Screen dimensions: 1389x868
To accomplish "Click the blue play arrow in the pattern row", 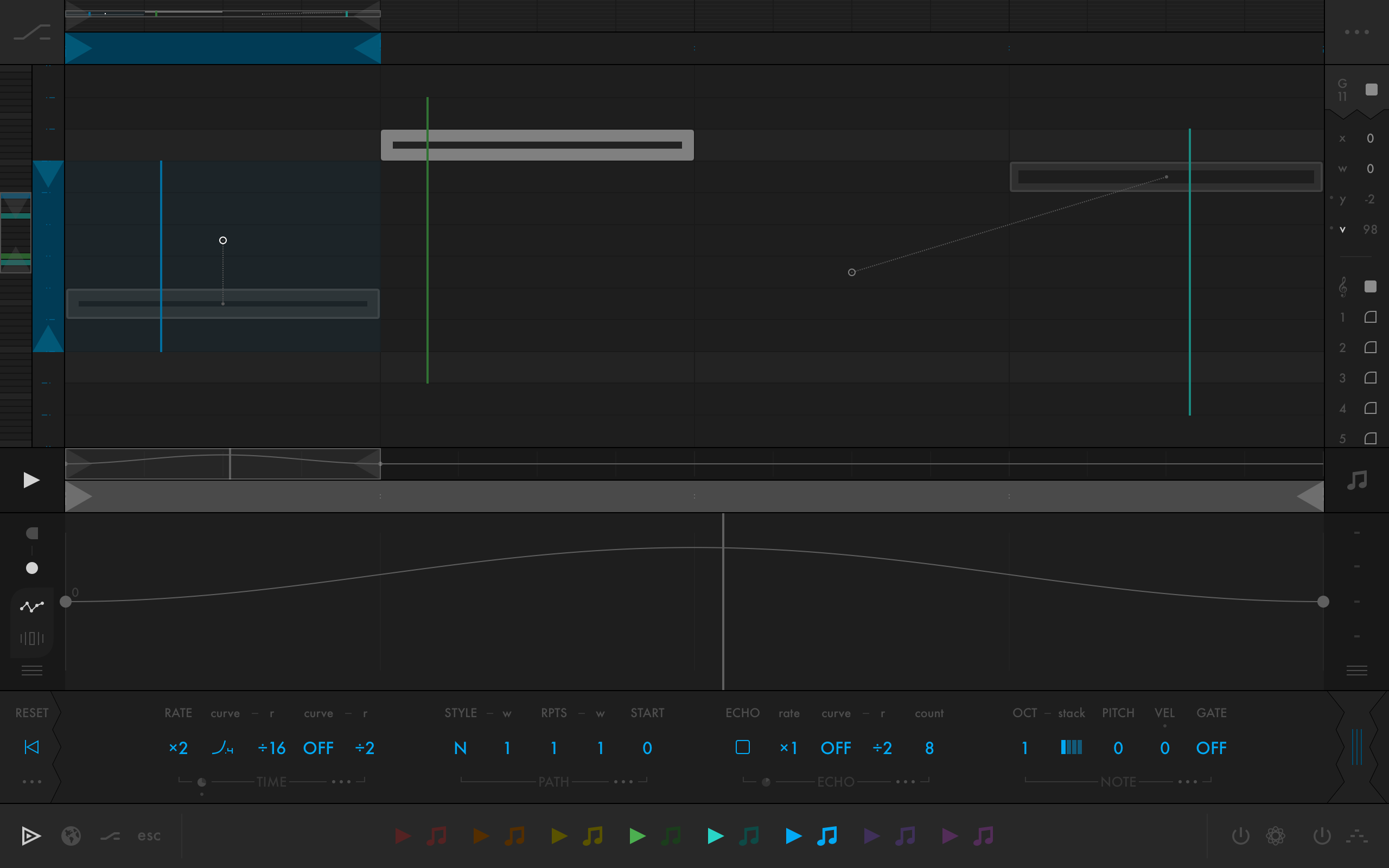I will pos(793,836).
